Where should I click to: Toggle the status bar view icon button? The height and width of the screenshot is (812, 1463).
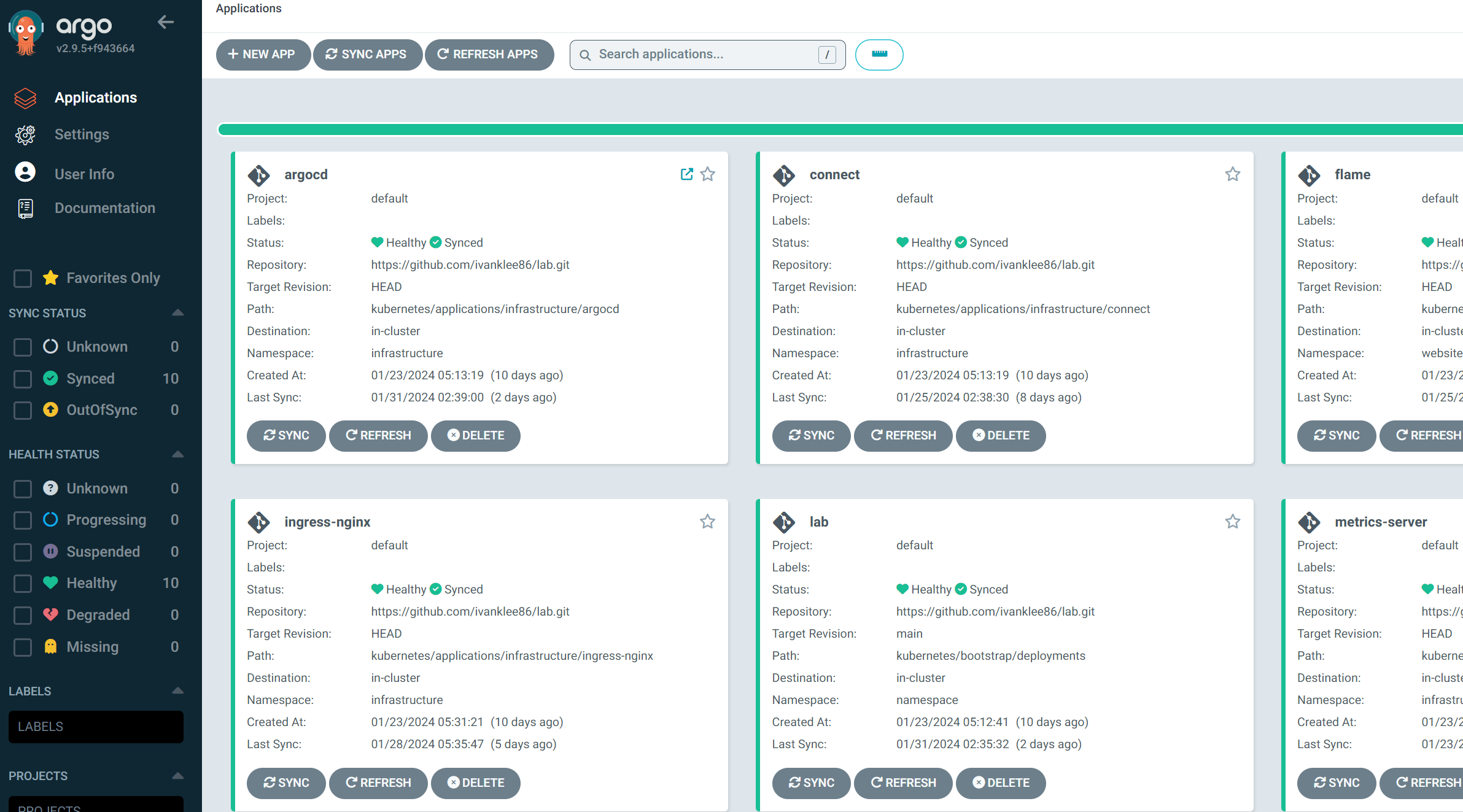[x=879, y=55]
